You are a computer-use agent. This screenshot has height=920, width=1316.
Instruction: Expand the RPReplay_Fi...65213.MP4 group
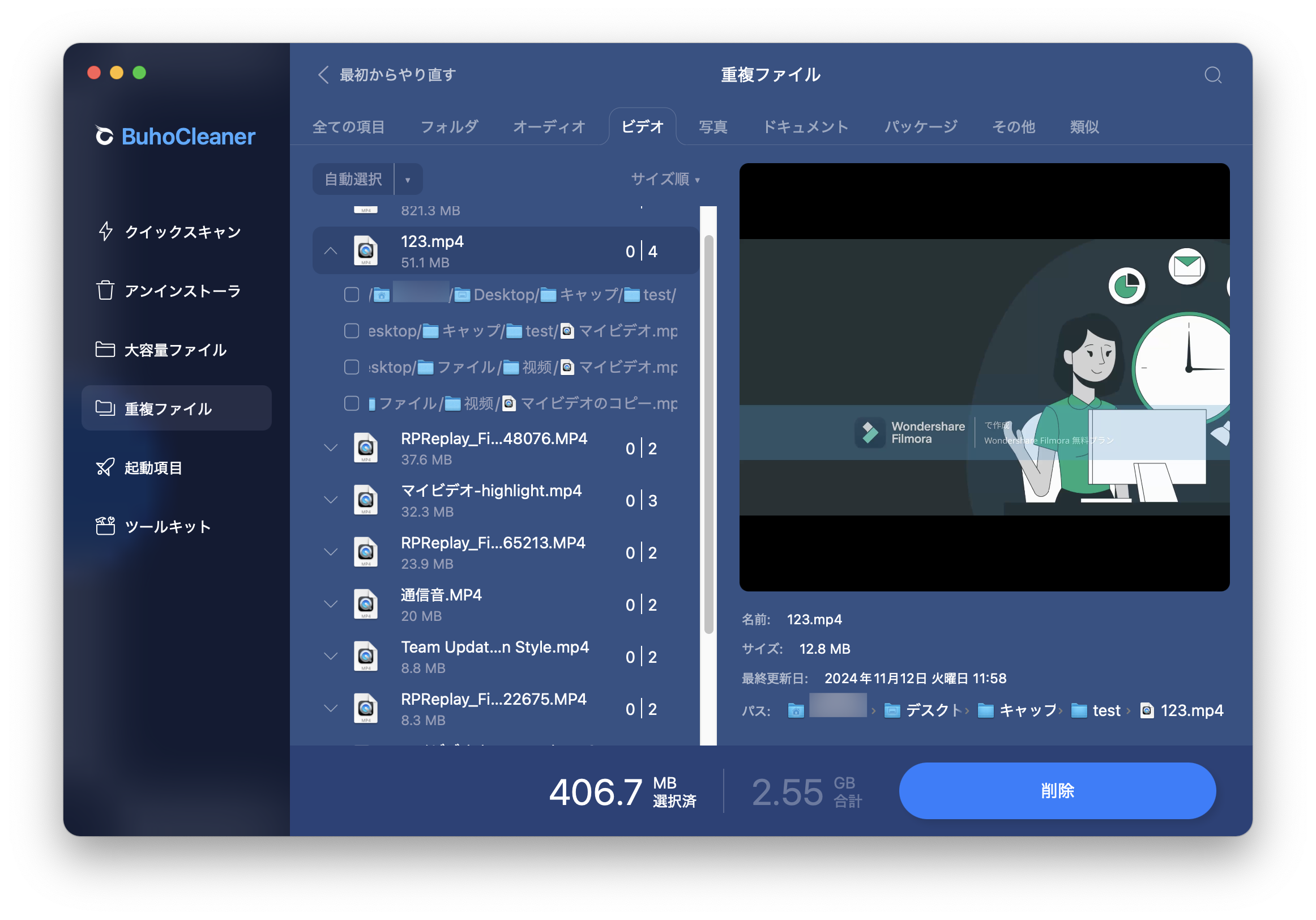point(331,552)
